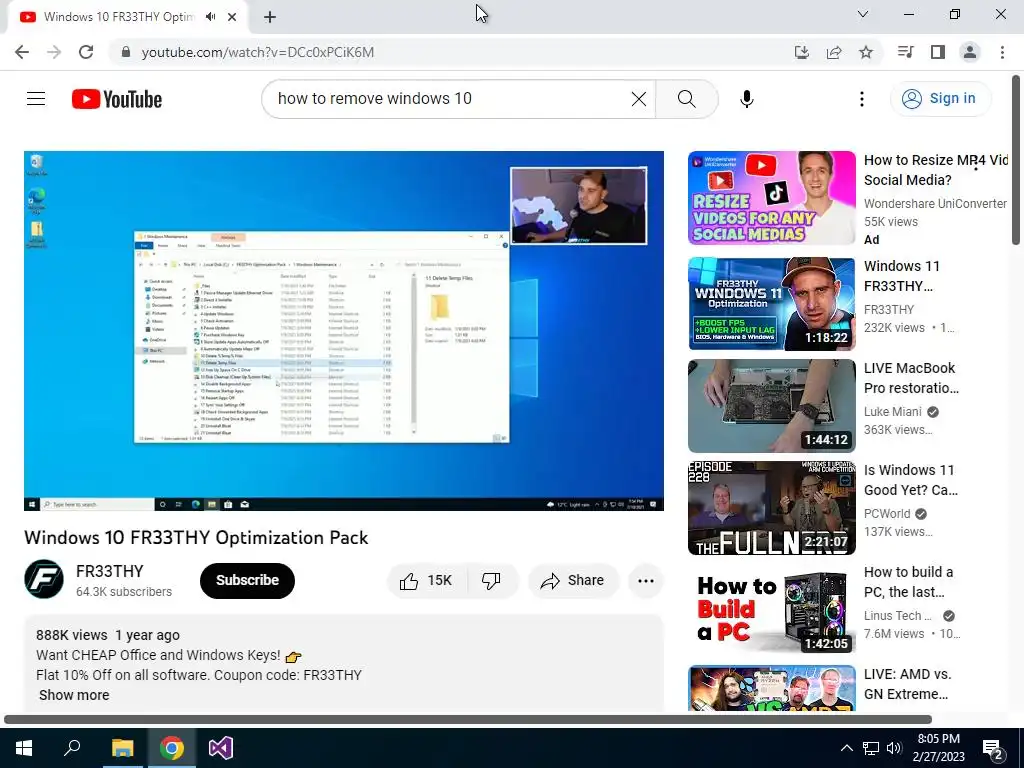Open media controls in Chrome toolbar
The image size is (1024, 768).
click(905, 52)
